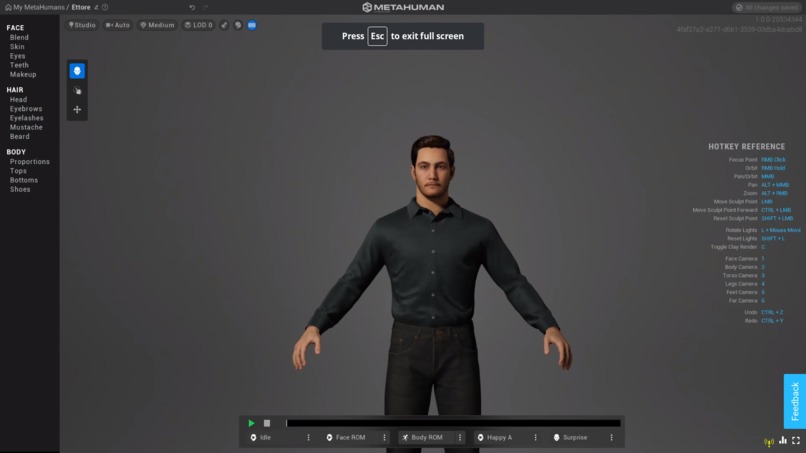Click the info icon next to Ettore
The image size is (806, 453).
point(105,7)
